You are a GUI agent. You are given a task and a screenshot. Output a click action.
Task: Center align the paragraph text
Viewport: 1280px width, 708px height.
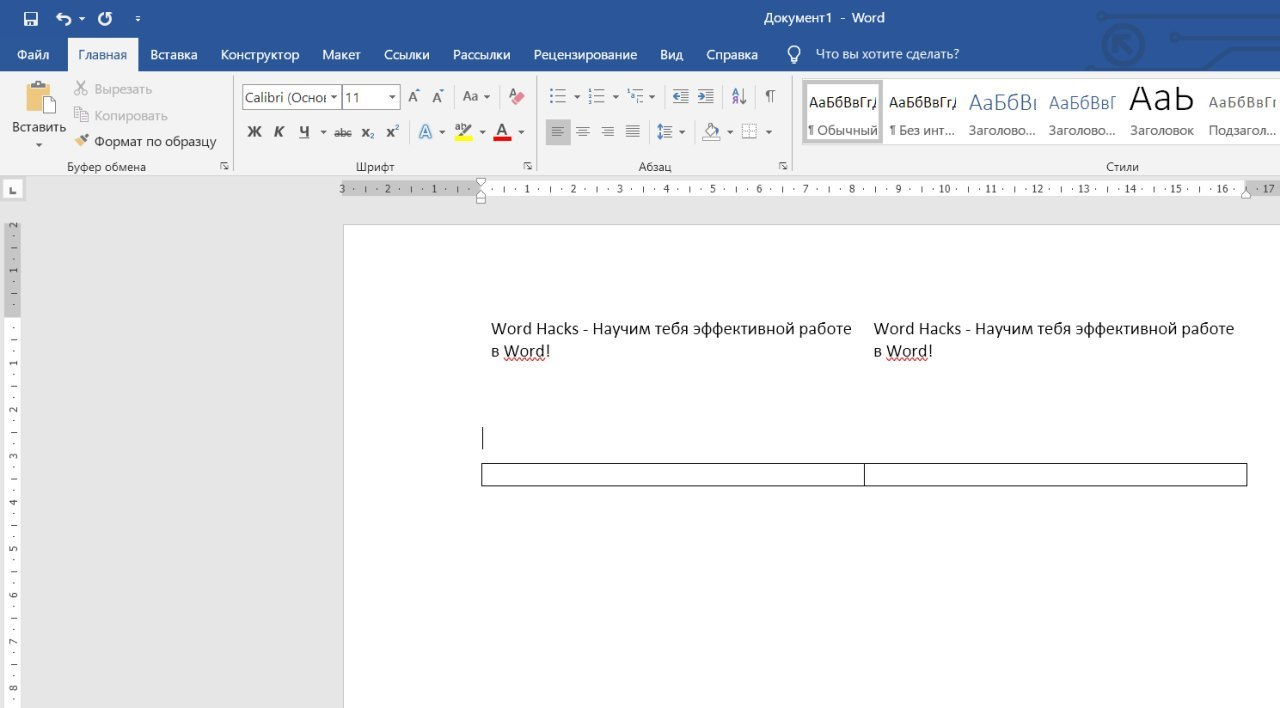(582, 132)
